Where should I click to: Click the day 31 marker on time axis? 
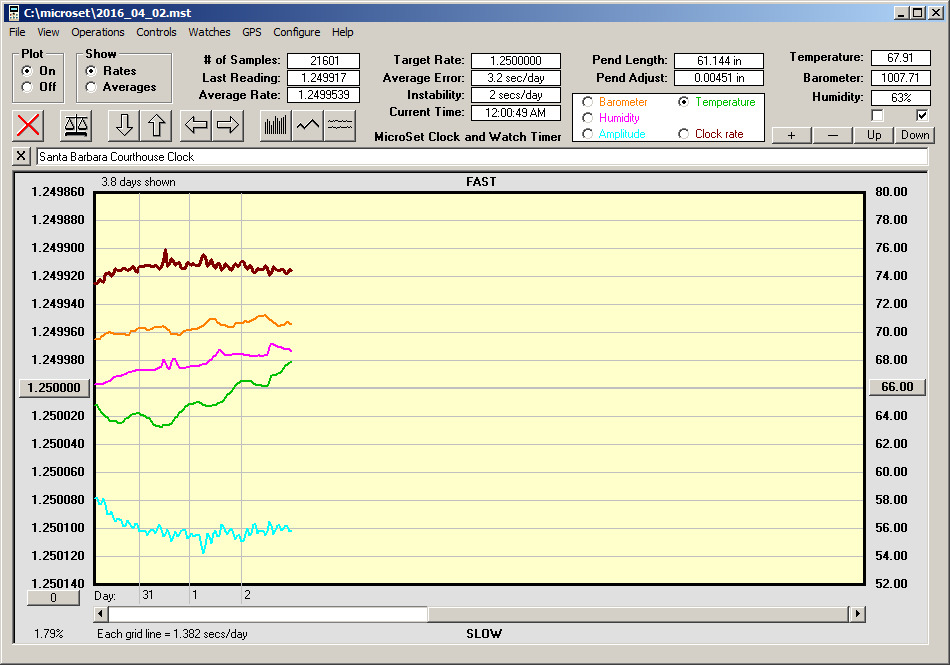pos(148,595)
